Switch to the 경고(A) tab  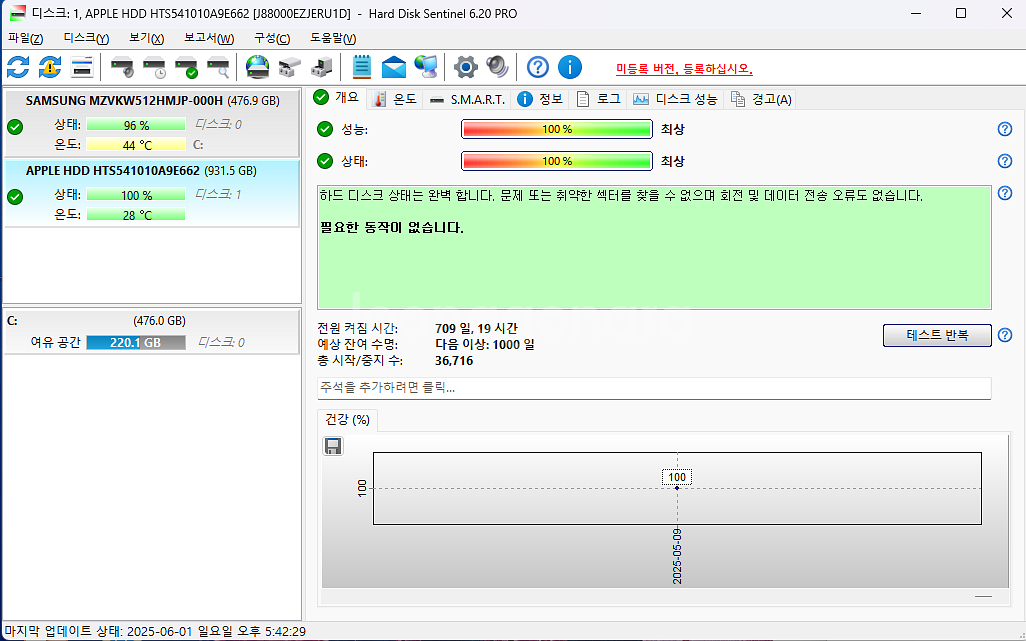tap(761, 99)
